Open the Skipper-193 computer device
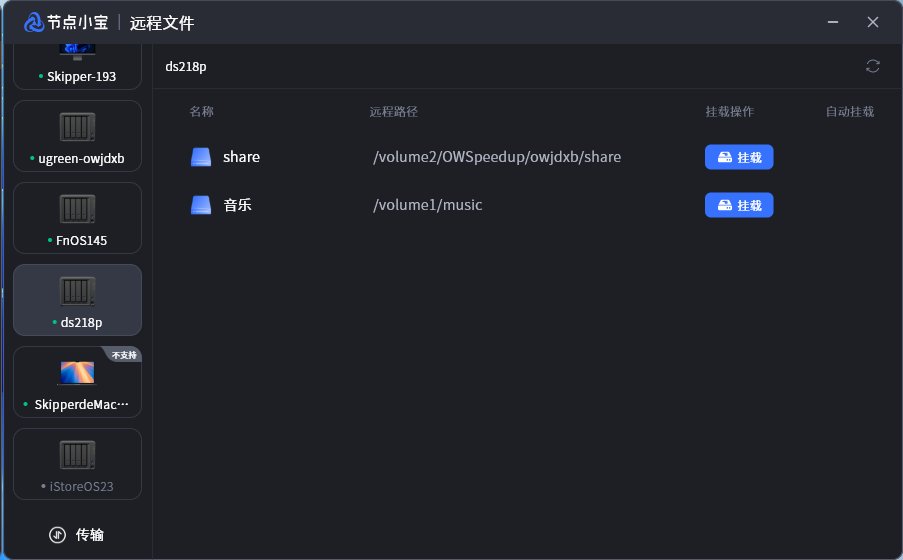The image size is (903, 560). pos(77,60)
